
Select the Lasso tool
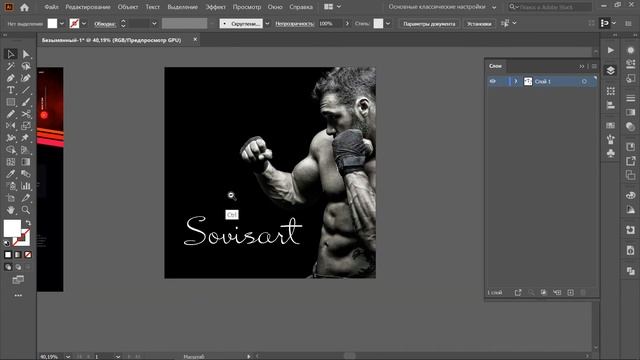[x=26, y=66]
